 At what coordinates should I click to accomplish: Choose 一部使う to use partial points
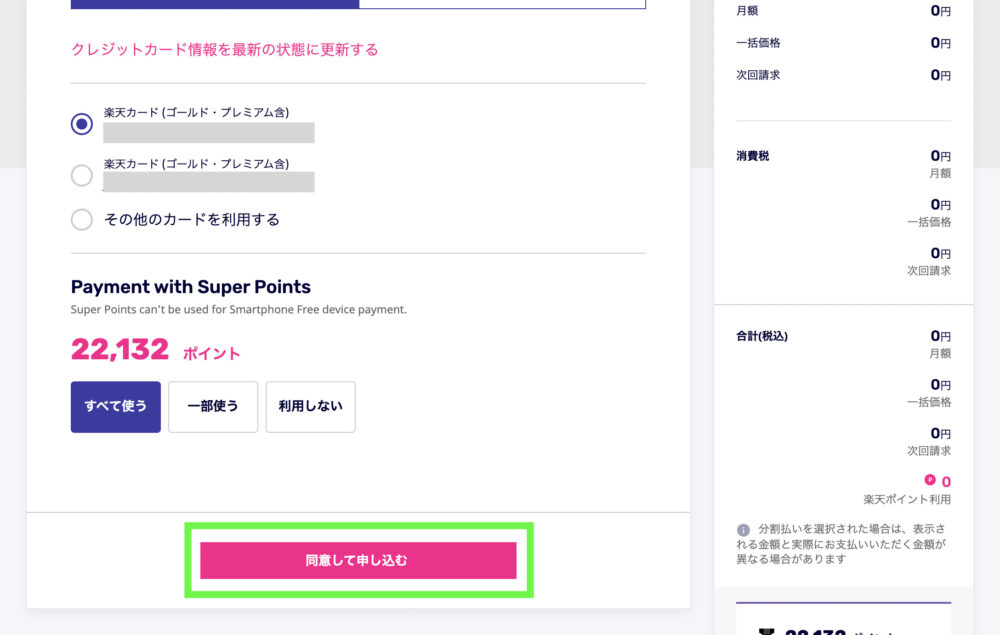click(x=213, y=407)
